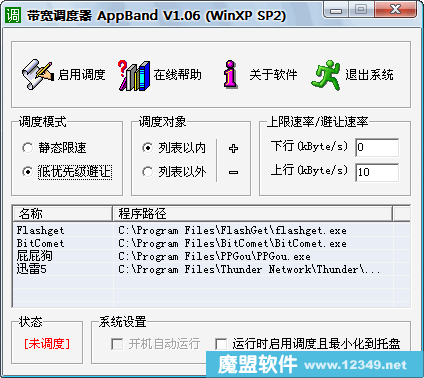Remove program with the minus icon

tap(233, 172)
